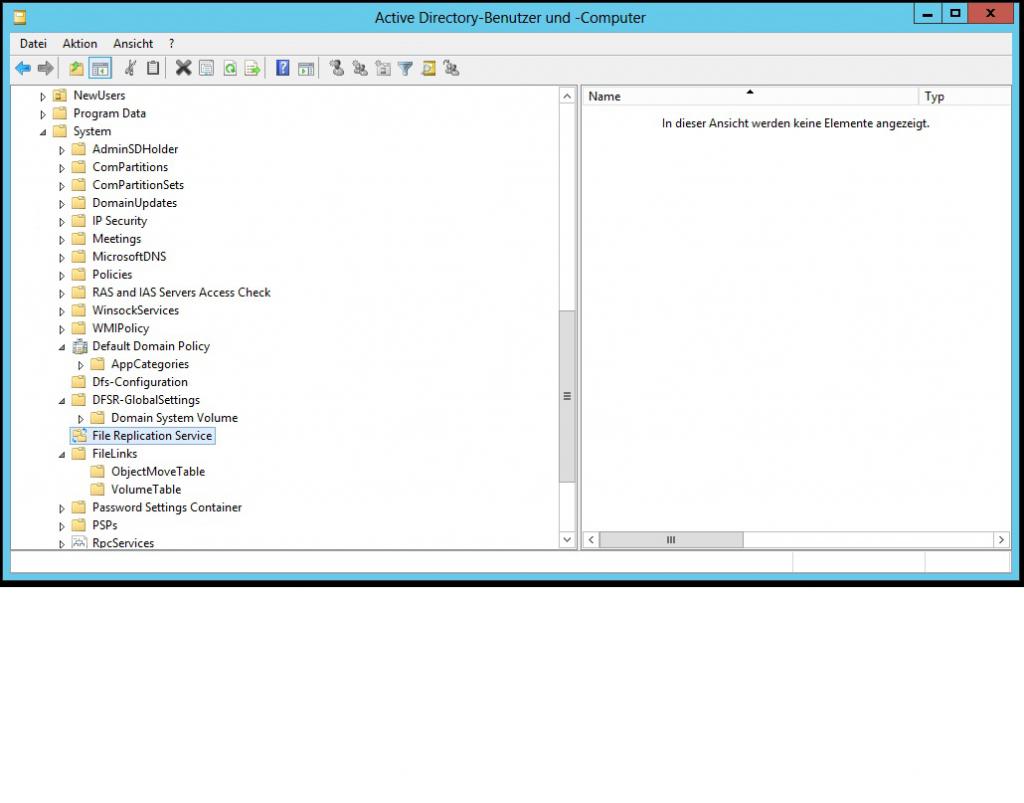
Task: Sort by the Typ column header
Action: point(965,96)
